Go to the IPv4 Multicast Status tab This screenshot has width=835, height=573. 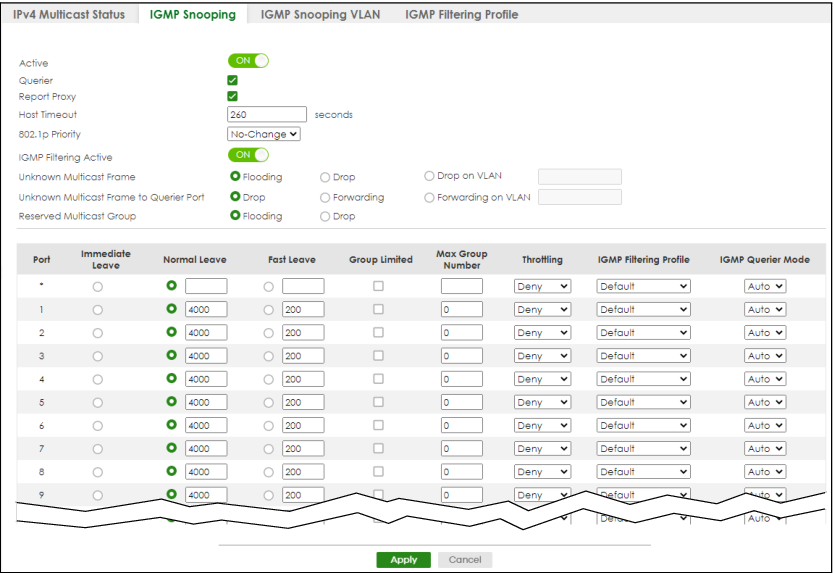(x=69, y=15)
